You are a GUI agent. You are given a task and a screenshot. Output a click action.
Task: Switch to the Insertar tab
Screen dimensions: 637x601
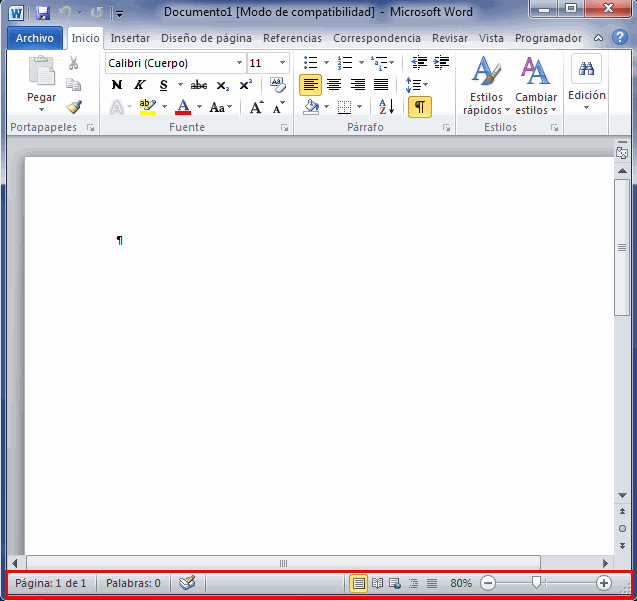[x=130, y=38]
